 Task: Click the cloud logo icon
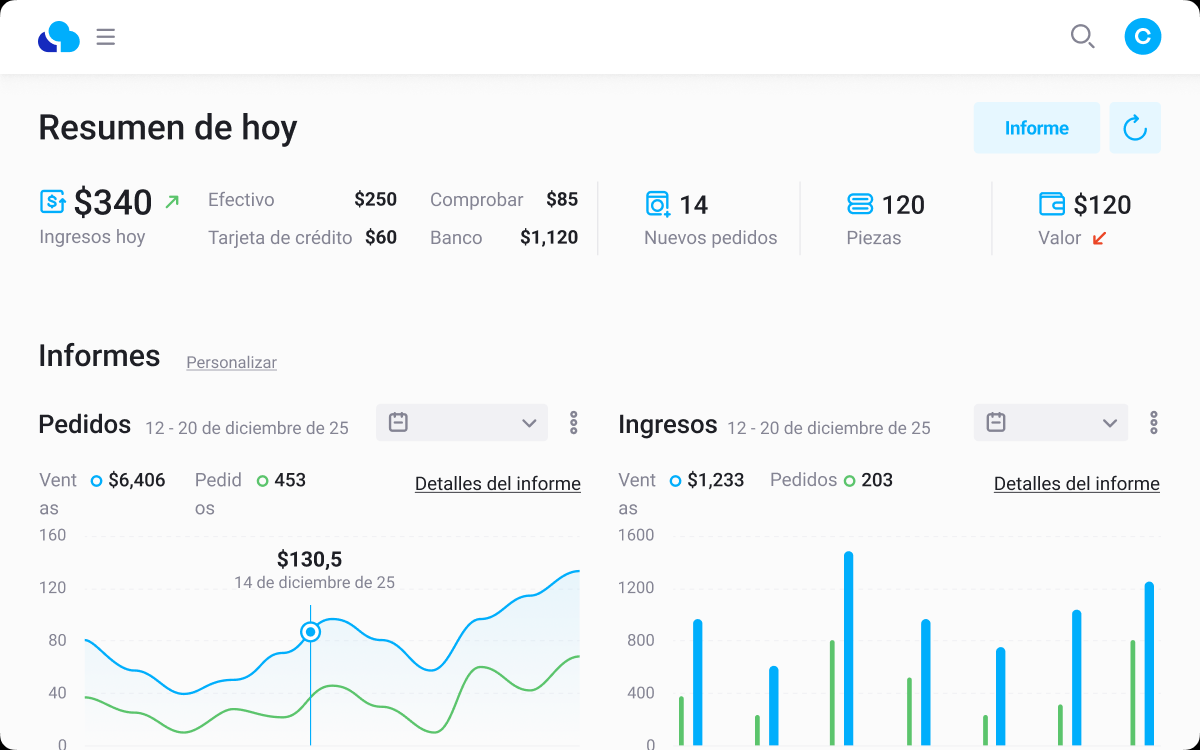coord(59,37)
